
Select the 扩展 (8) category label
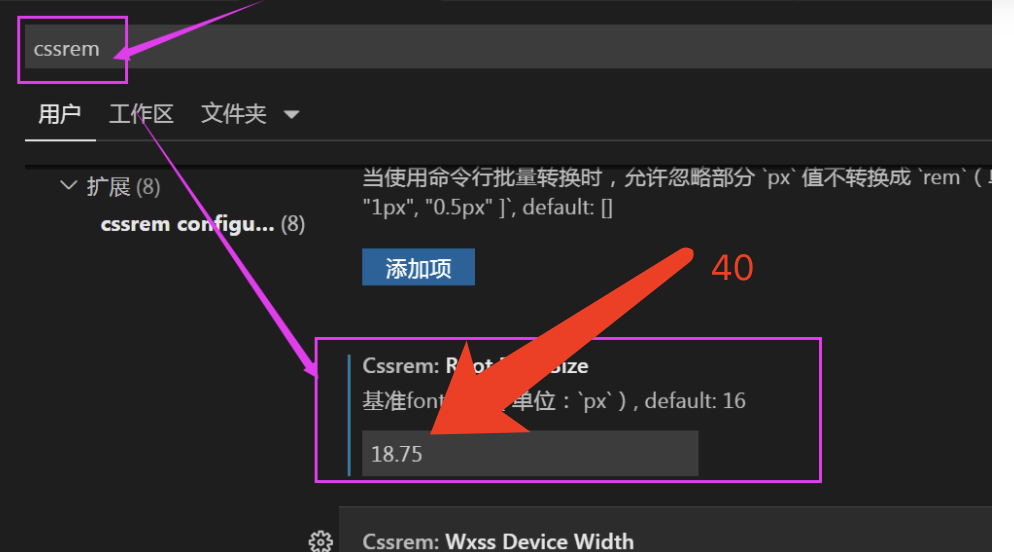pos(124,187)
